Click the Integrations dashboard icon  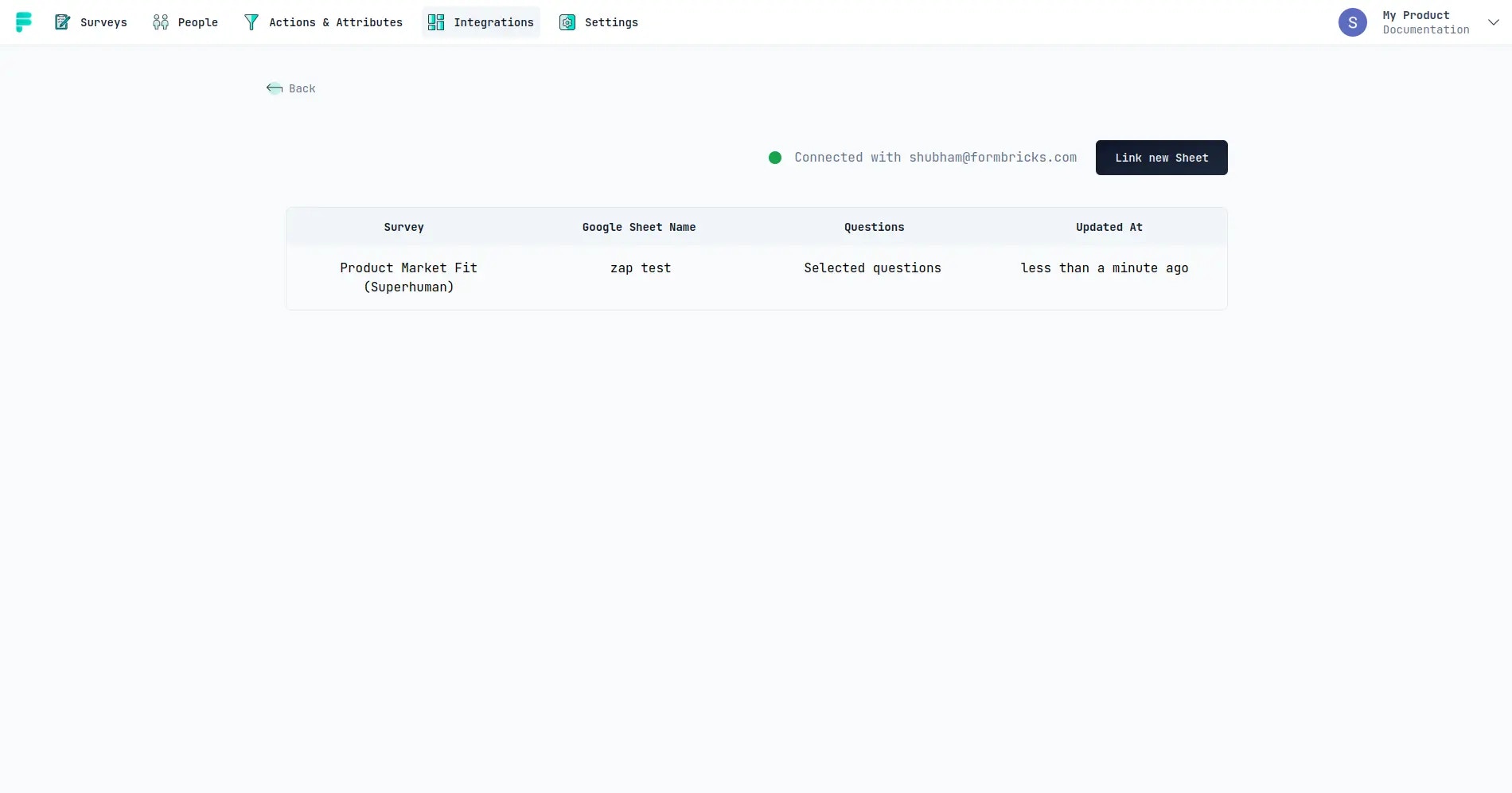[x=436, y=22]
